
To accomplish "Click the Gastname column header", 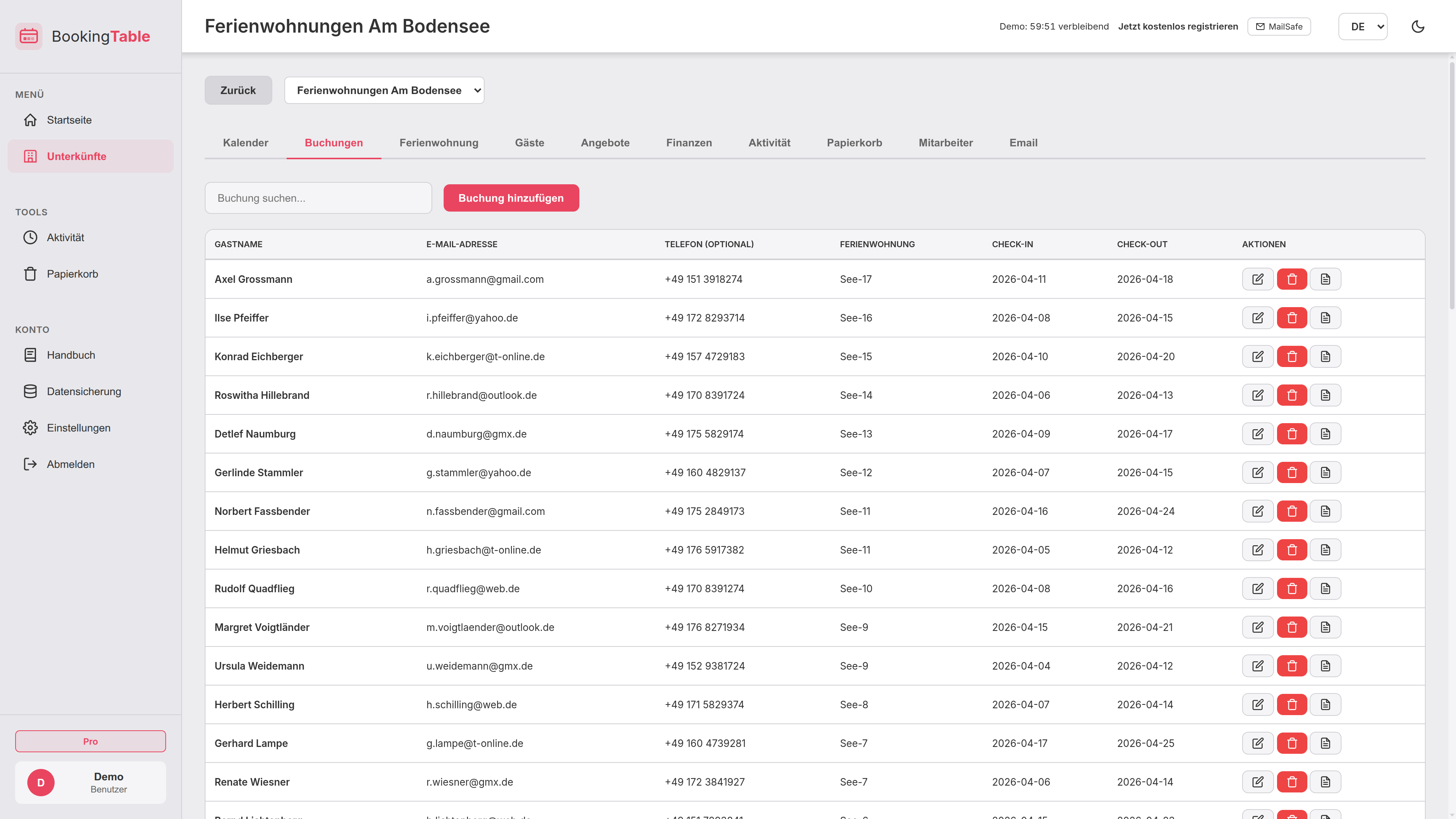I will [238, 244].
